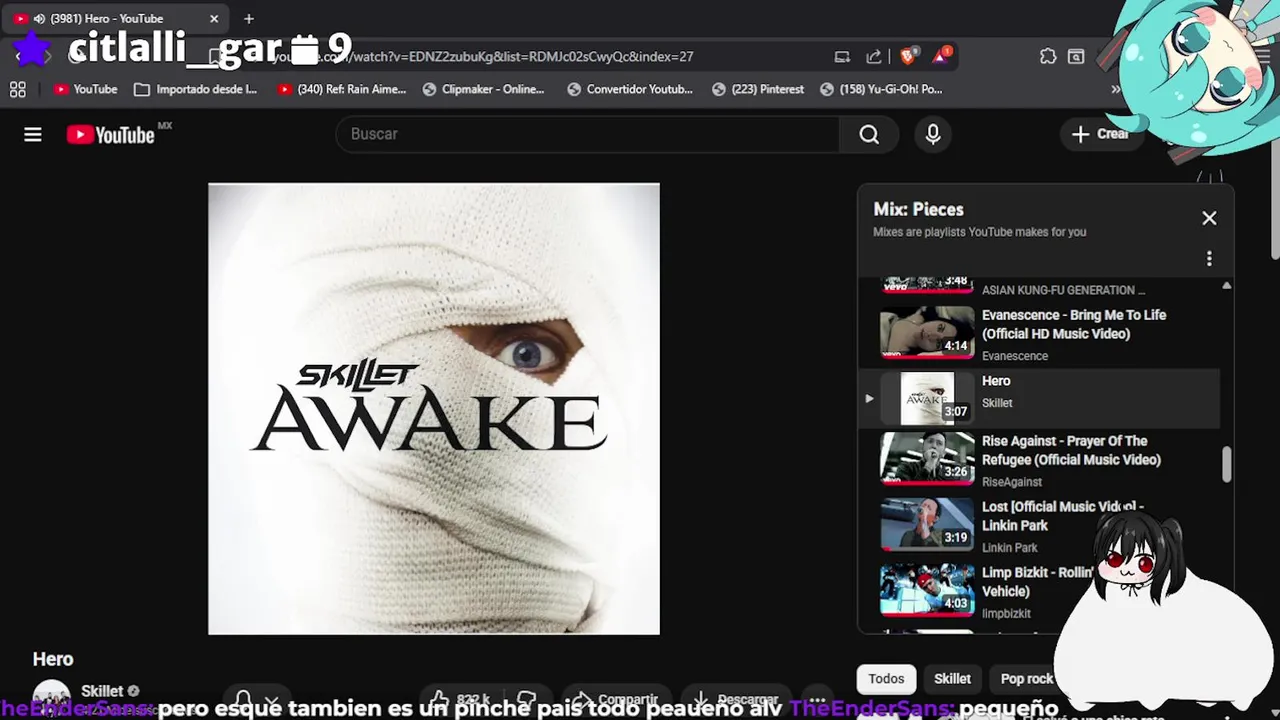The width and height of the screenshot is (1280, 720).
Task: Open the YouTube hamburger guide menu
Action: coord(33,134)
